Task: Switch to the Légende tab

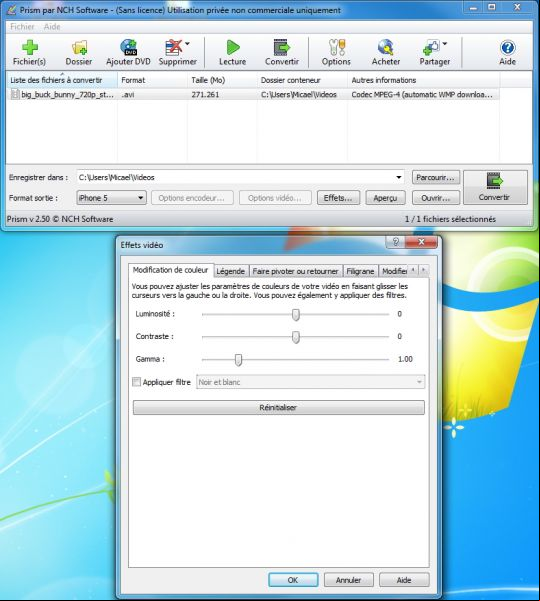Action: (230, 271)
